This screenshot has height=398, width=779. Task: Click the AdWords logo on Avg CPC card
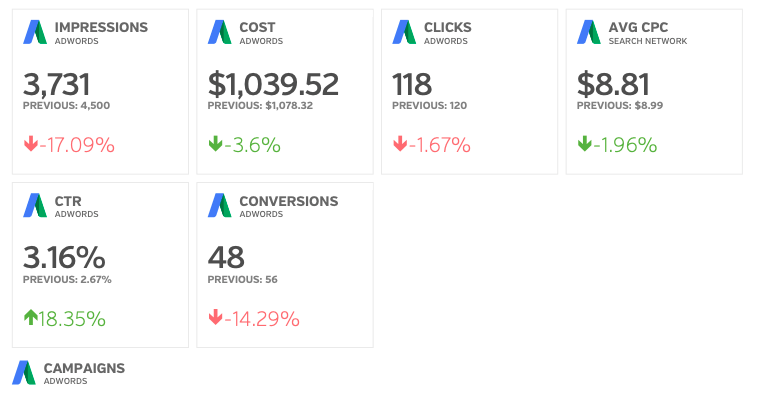tap(589, 32)
